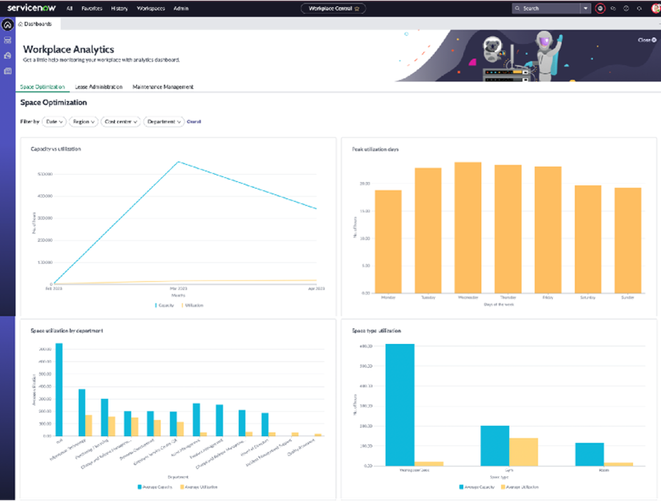Click the Workplace Central title pill
Viewport: 661px width, 501px height.
(333, 8)
